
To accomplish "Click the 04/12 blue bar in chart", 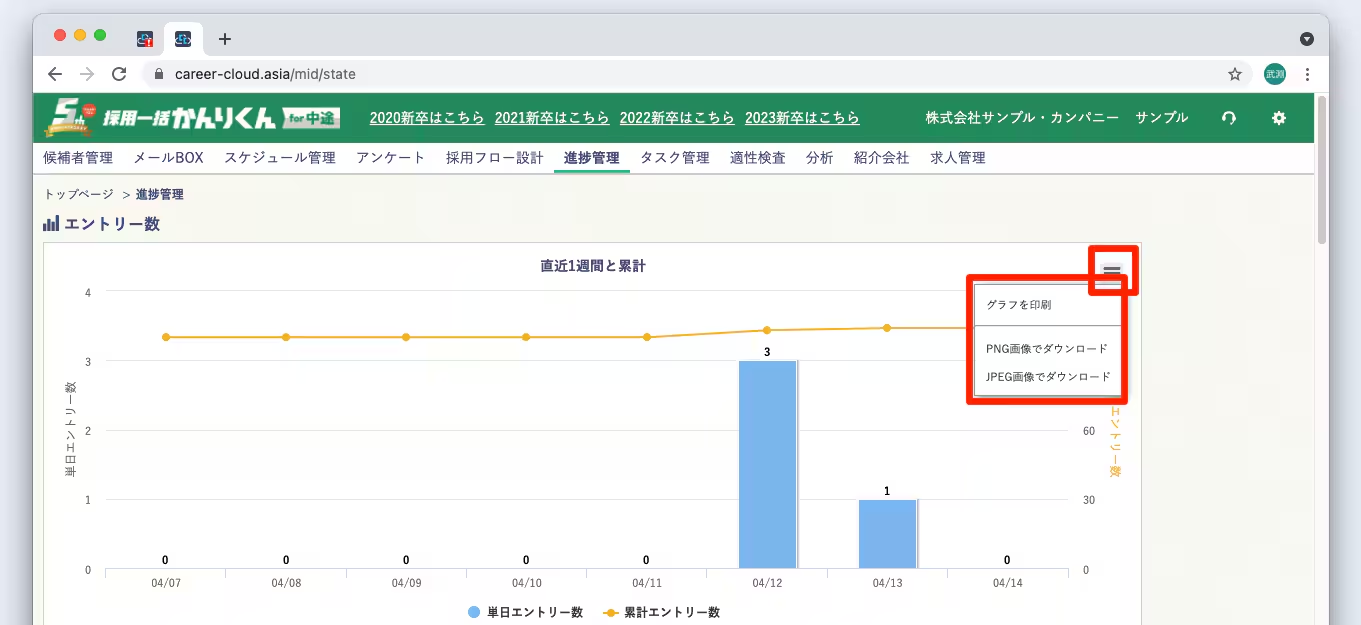I will 767,465.
